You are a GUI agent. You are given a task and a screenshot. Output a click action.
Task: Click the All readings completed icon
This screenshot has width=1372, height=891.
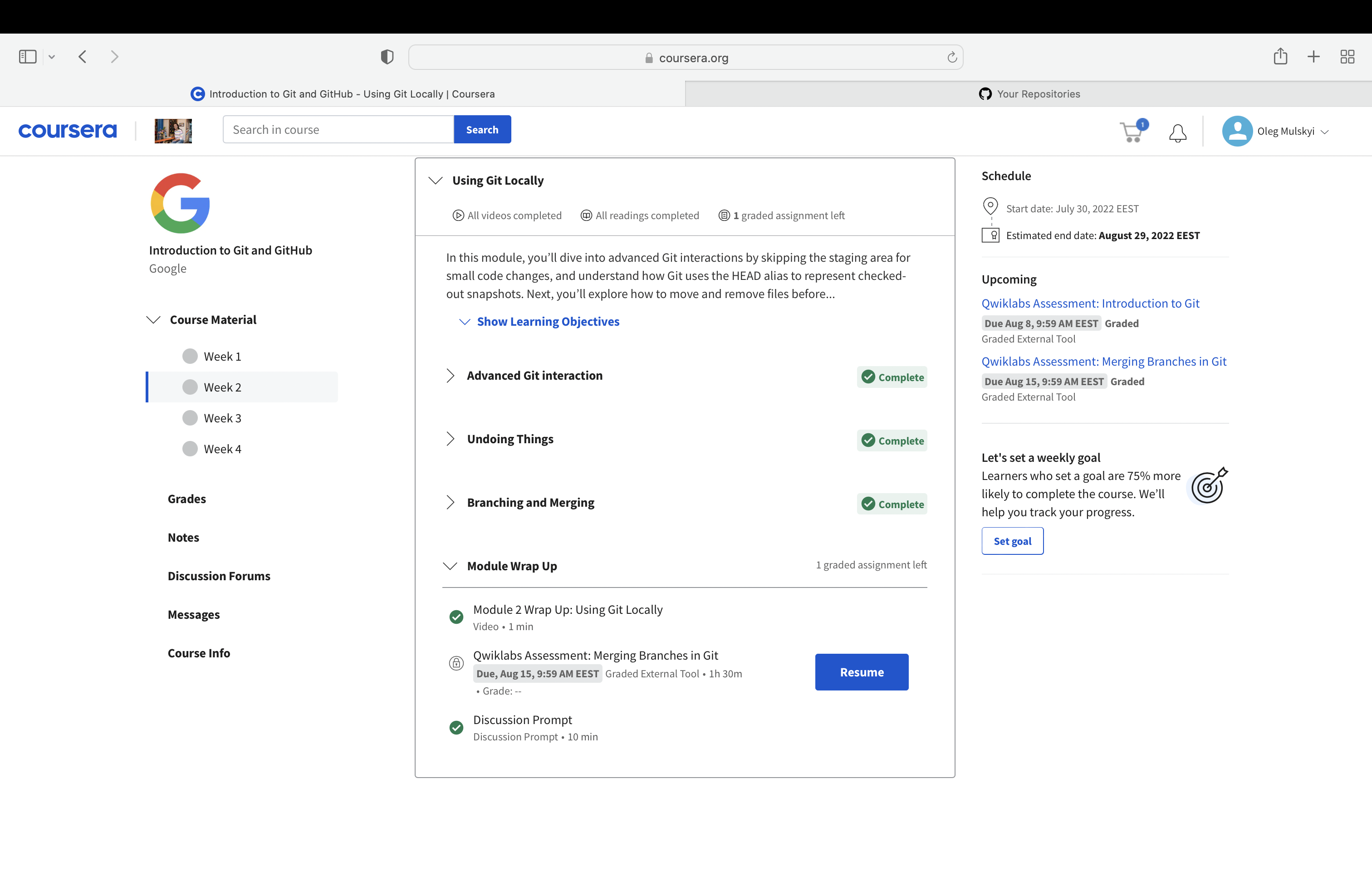click(586, 215)
